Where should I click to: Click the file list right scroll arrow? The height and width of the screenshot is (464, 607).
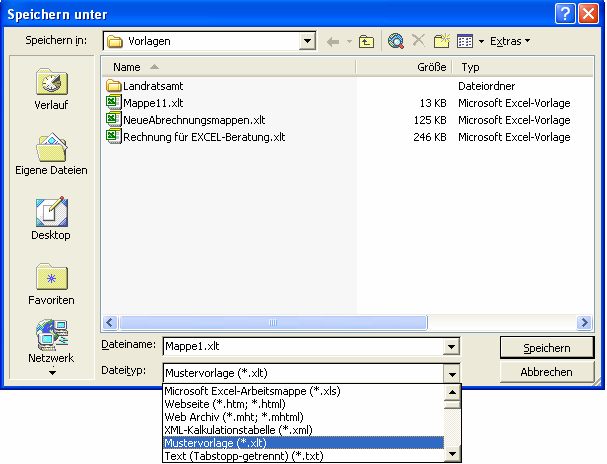[585, 322]
